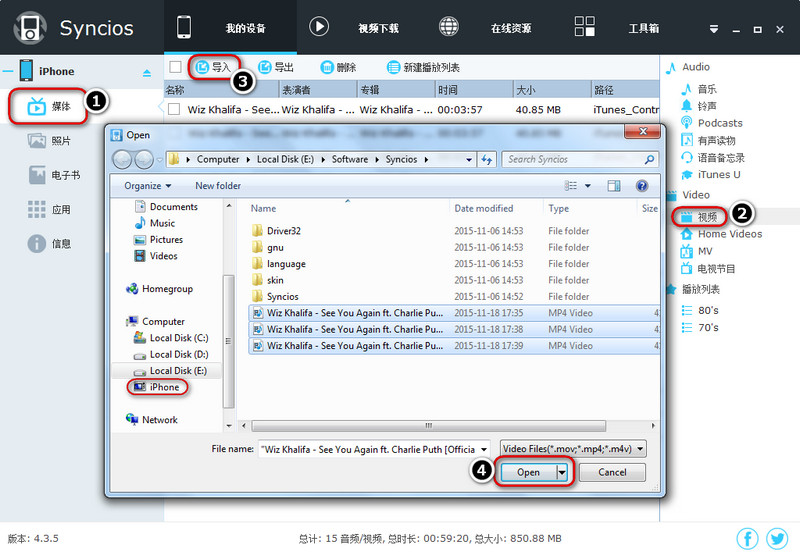Select MP4 file modified 2015-11-18 17:35
The image size is (800, 556).
454,313
